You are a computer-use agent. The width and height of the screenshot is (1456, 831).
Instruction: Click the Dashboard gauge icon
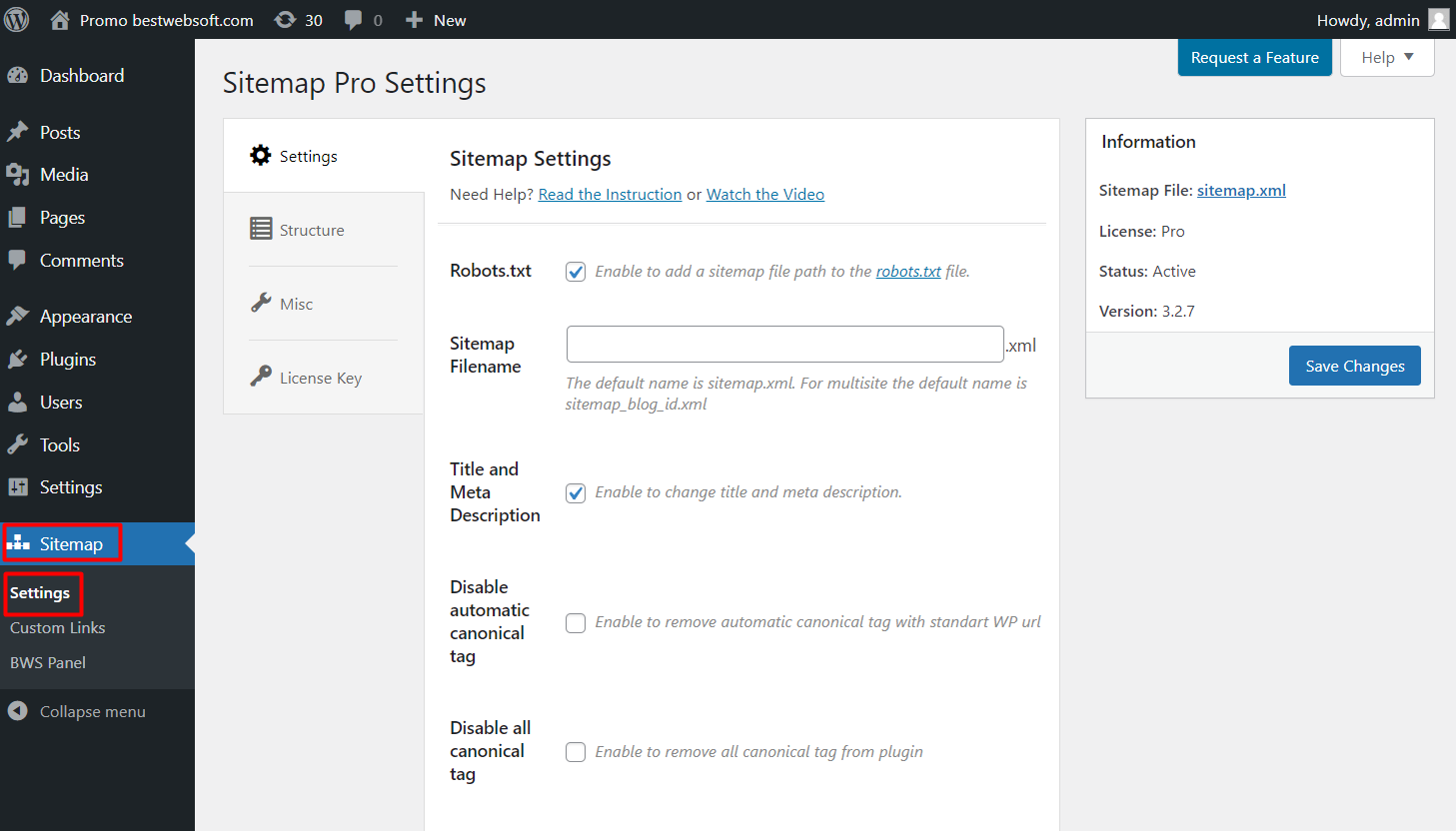point(17,76)
